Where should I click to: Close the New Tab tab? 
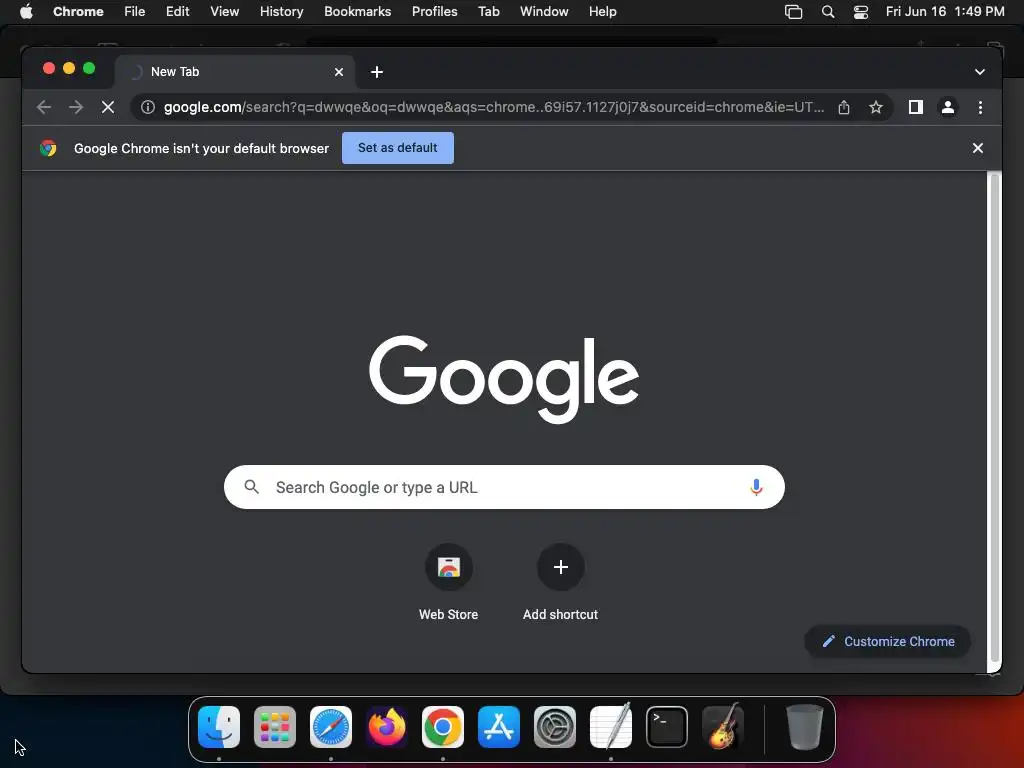pyautogui.click(x=339, y=72)
